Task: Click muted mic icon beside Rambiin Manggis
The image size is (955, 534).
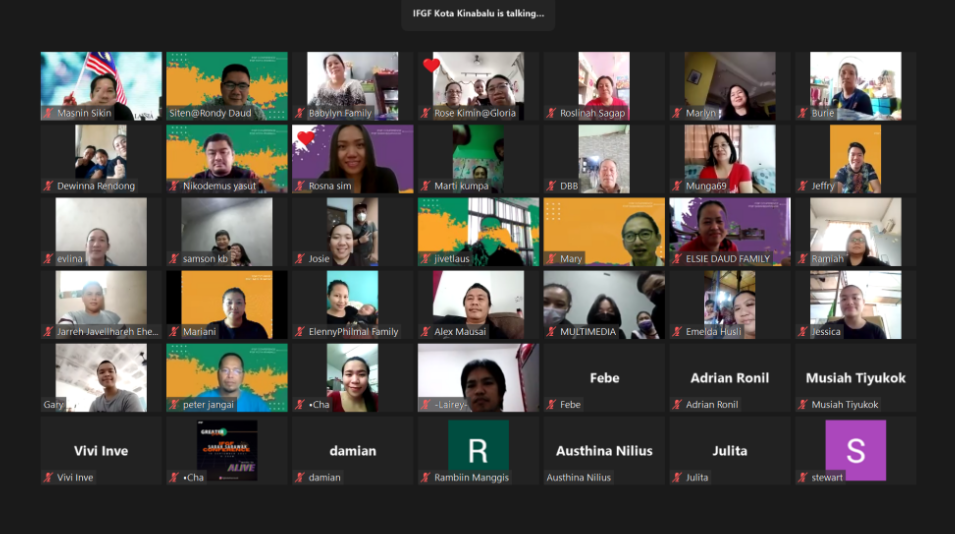Action: pos(426,478)
